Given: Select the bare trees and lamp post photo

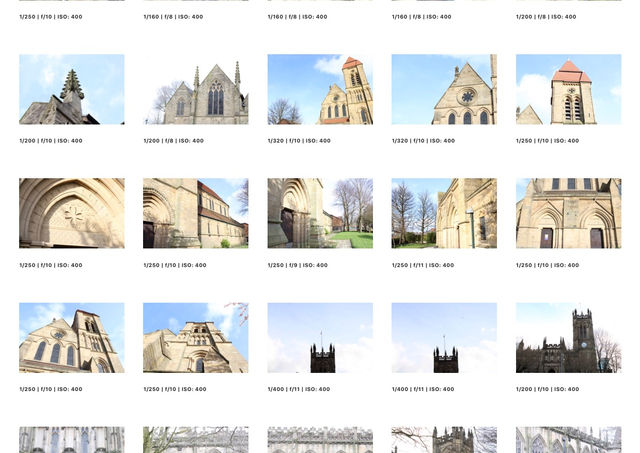Looking at the screenshot, I should point(444,213).
